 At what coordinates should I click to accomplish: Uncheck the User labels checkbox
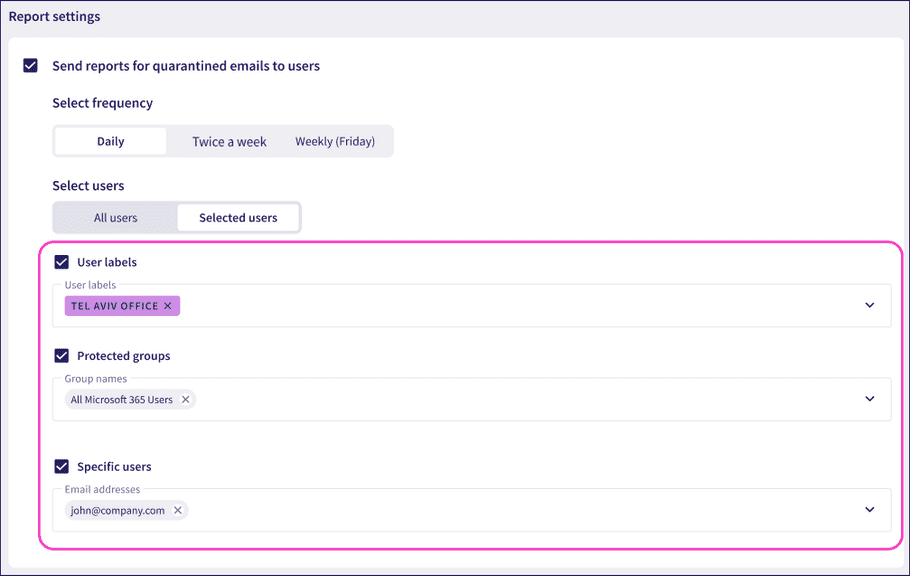pos(61,261)
